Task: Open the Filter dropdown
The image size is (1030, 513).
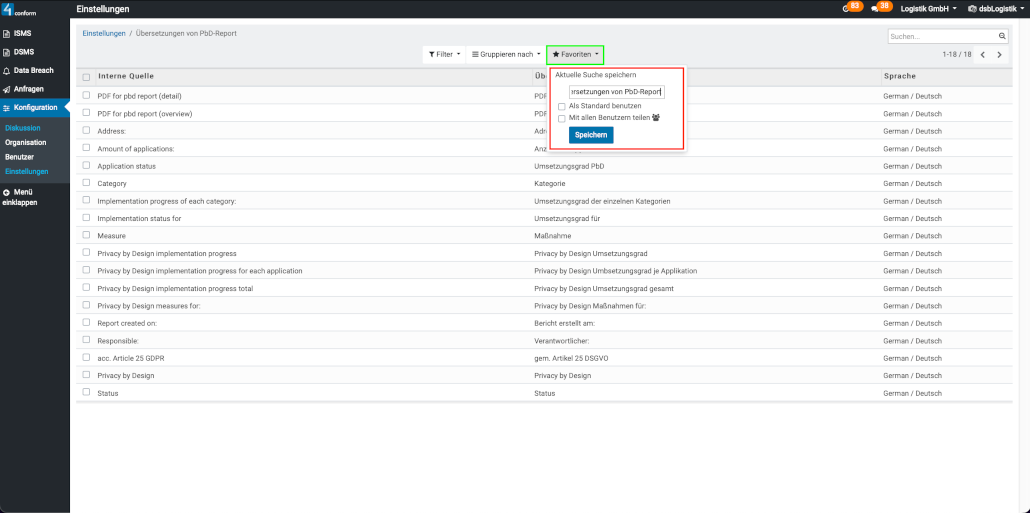Action: tap(444, 54)
